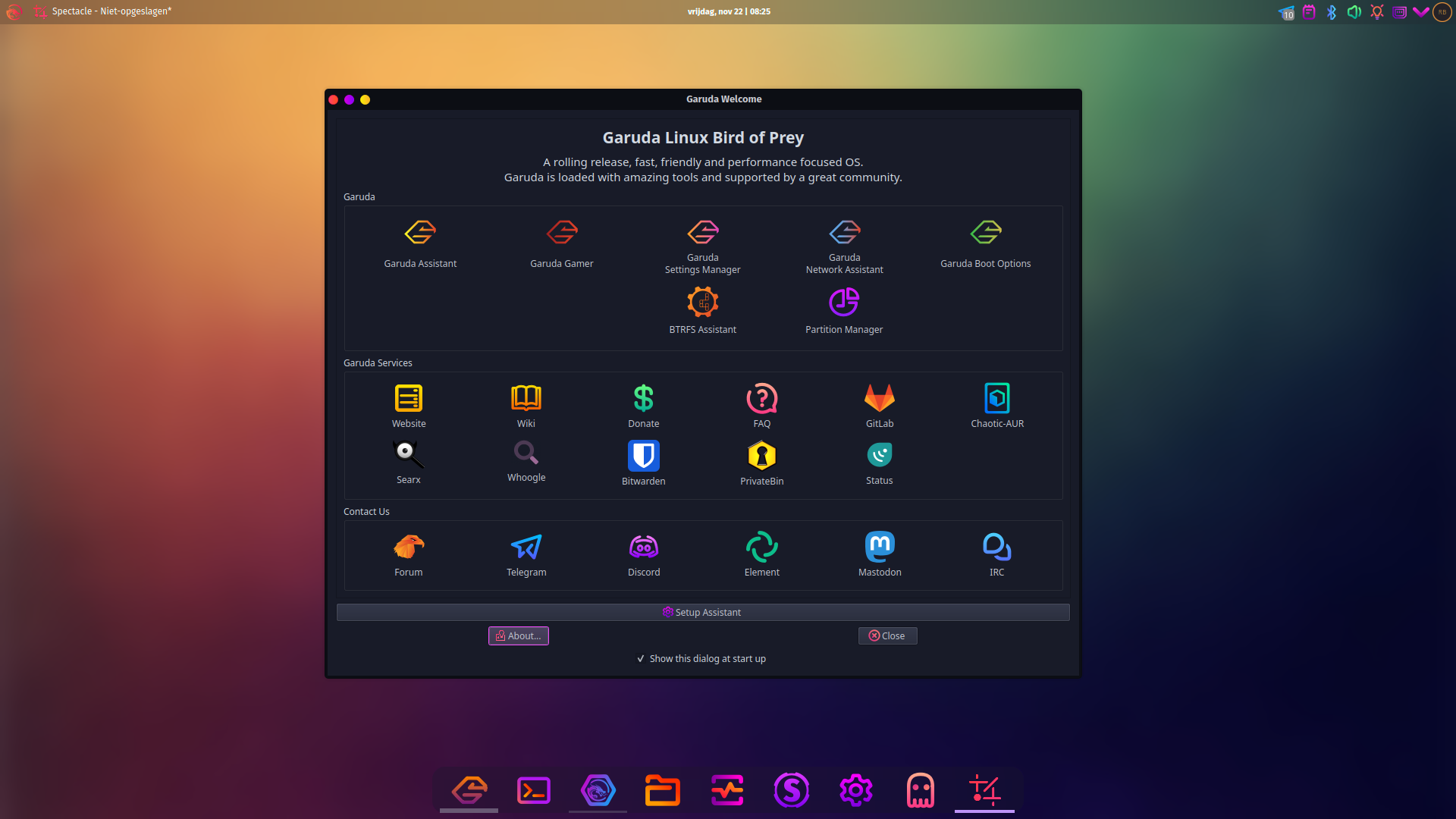
Task: Open the clipboard notes tray icon
Action: pyautogui.click(x=1309, y=12)
